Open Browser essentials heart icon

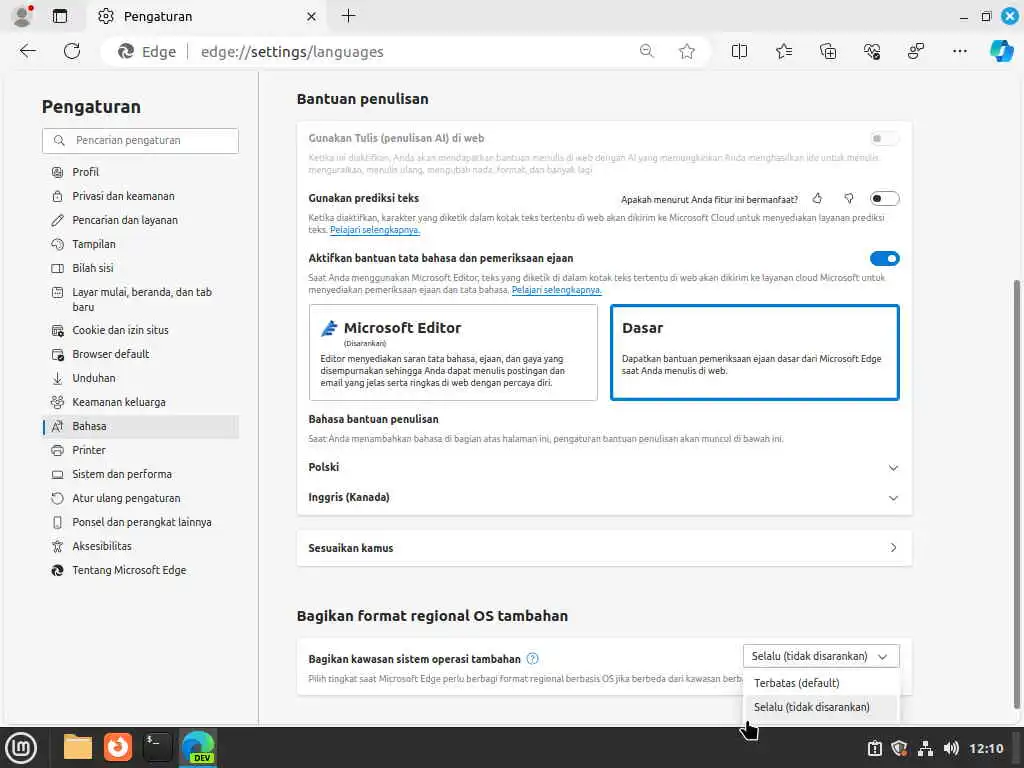pos(872,51)
